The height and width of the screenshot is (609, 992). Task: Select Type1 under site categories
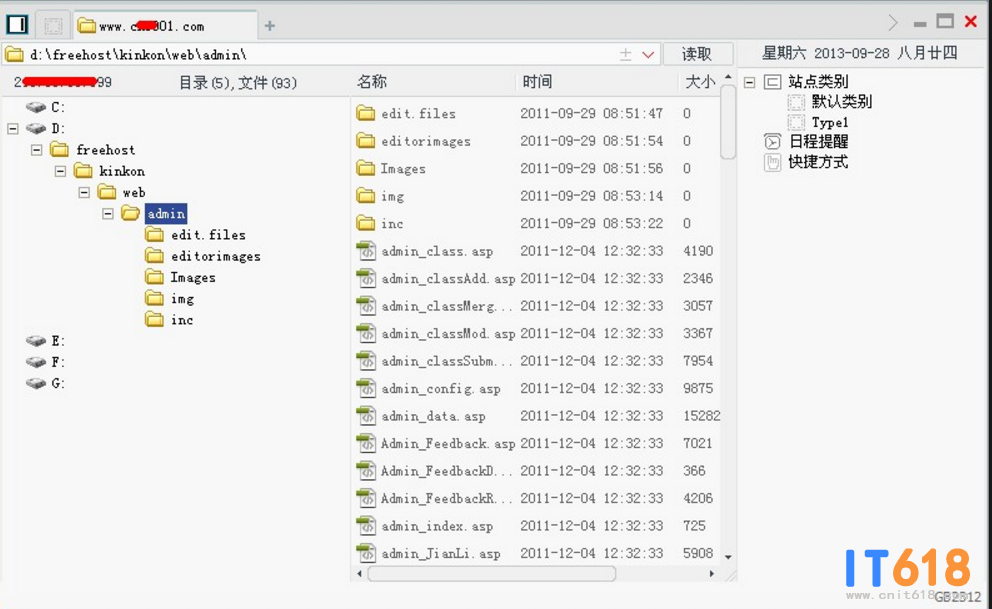click(829, 122)
